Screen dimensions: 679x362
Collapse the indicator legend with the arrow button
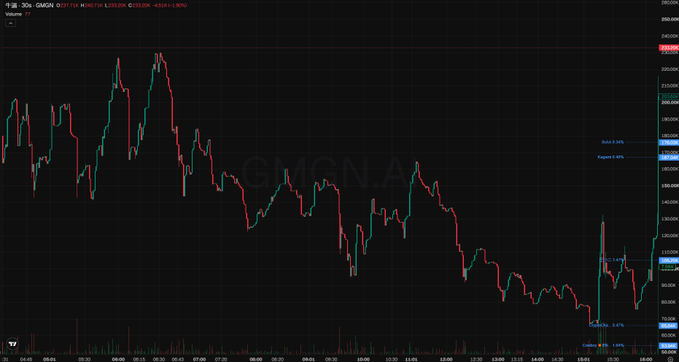10,23
